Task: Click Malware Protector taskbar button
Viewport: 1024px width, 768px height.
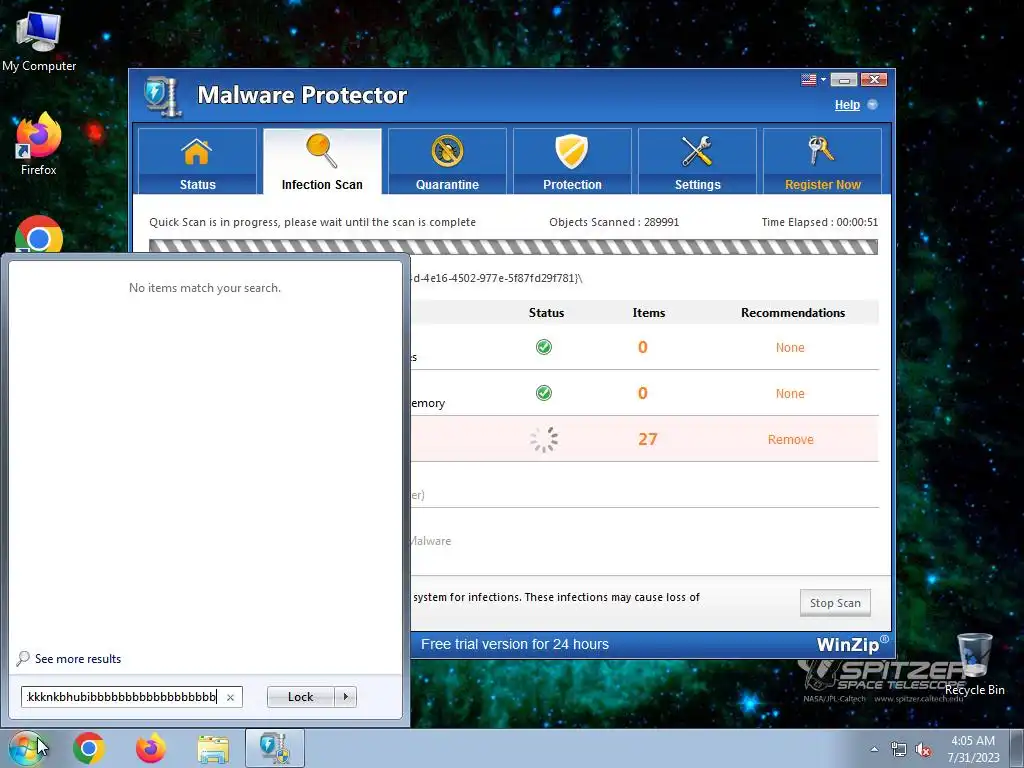Action: pos(274,748)
